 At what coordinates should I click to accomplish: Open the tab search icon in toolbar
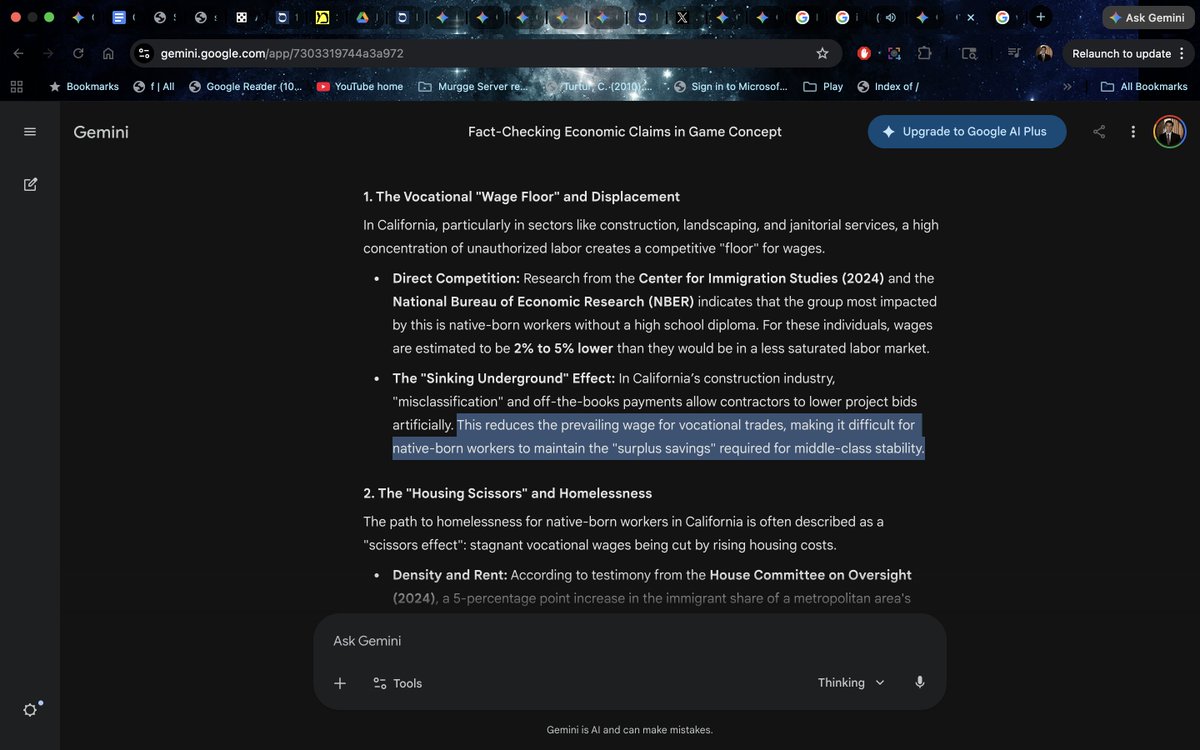pyautogui.click(x=968, y=53)
